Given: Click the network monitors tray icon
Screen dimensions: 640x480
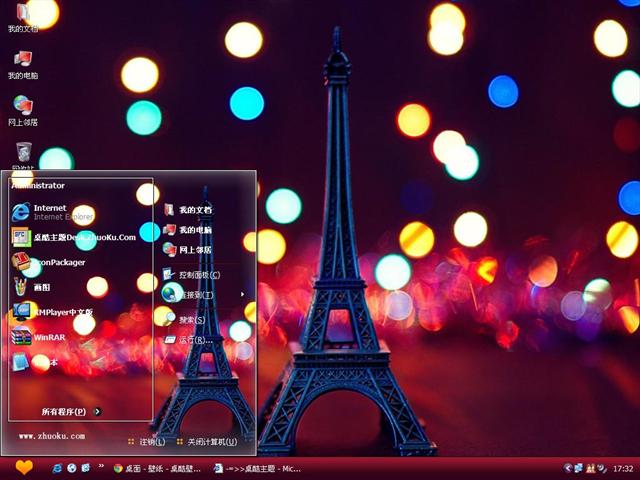Looking at the screenshot, I should point(578,468).
